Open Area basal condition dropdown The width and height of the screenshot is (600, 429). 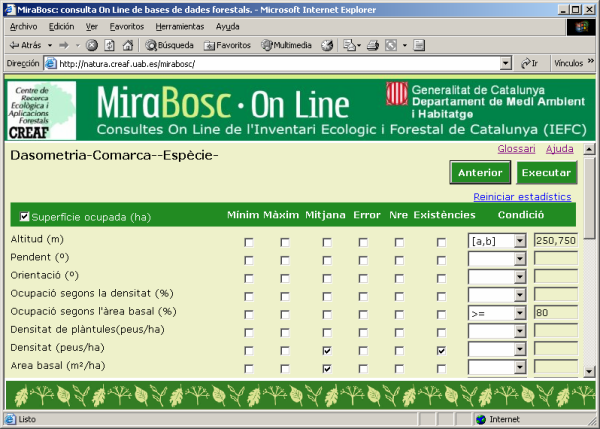pos(497,367)
